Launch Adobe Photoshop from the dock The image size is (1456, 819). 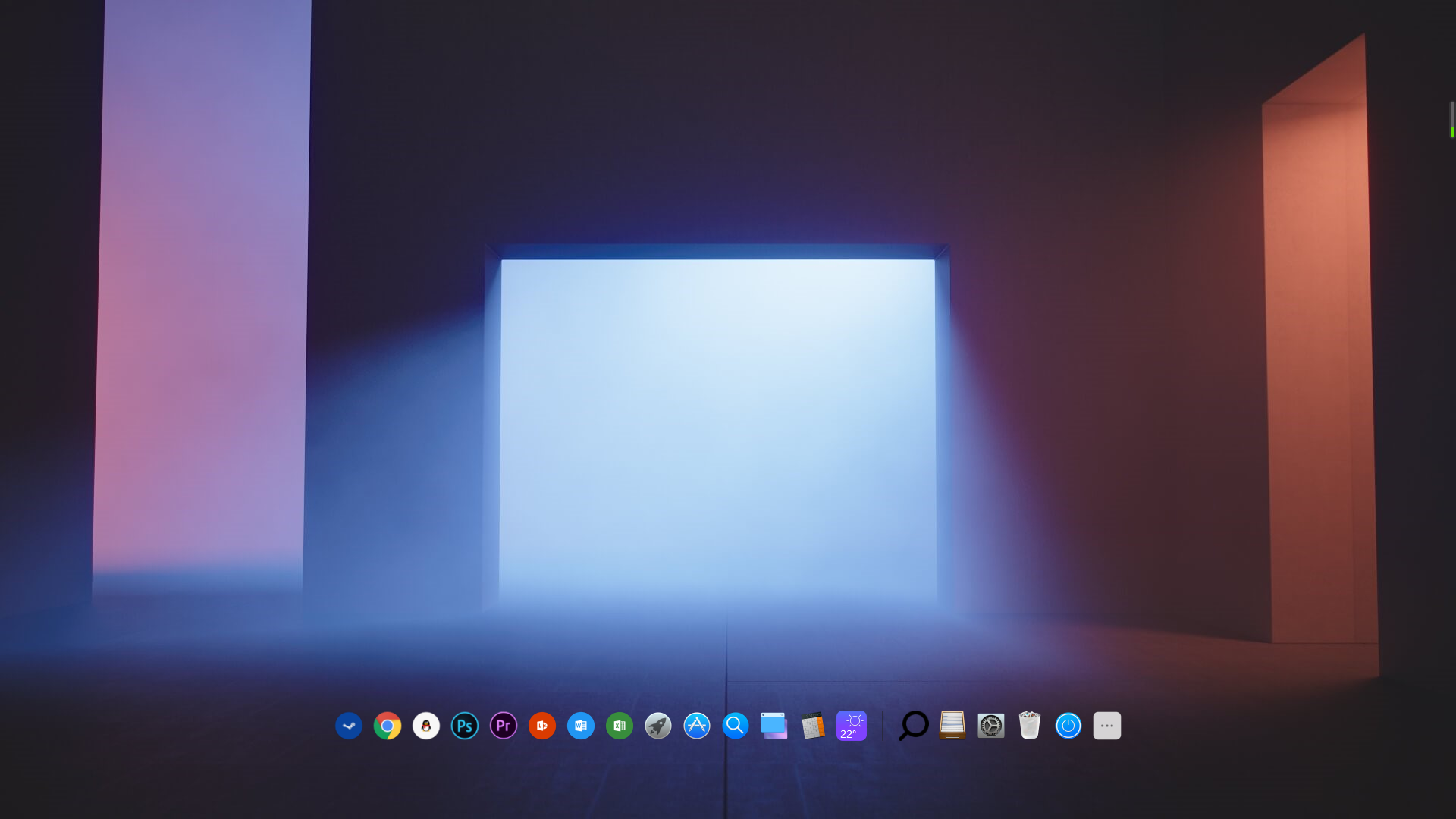(x=465, y=726)
